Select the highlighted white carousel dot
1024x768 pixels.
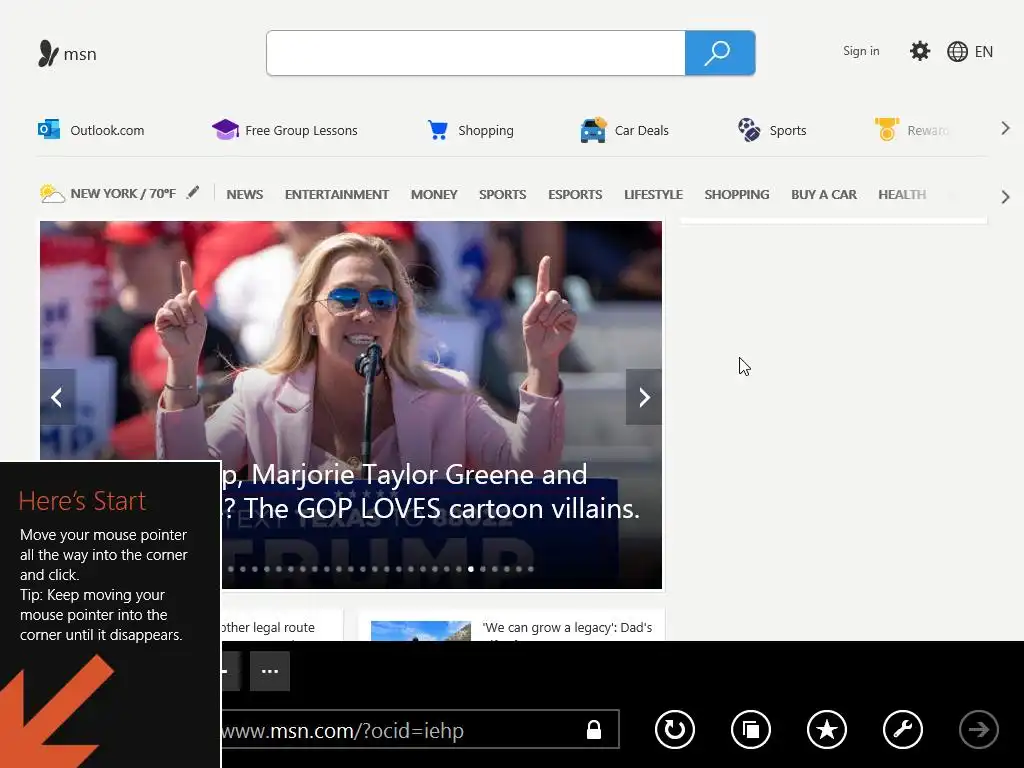point(471,569)
